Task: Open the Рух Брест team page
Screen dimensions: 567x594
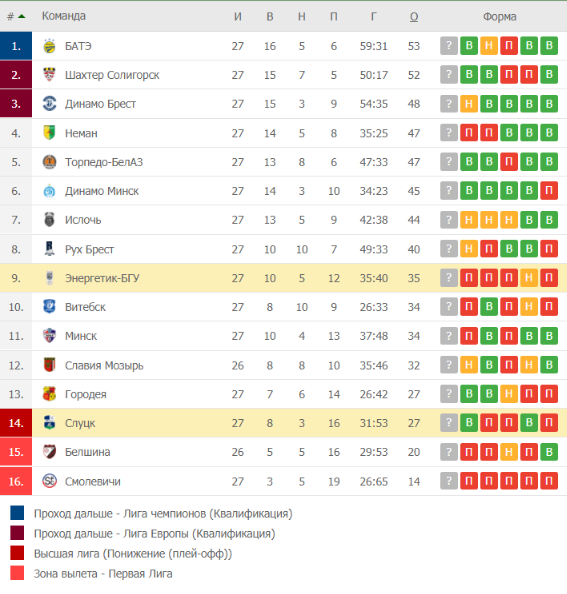Action: click(89, 249)
